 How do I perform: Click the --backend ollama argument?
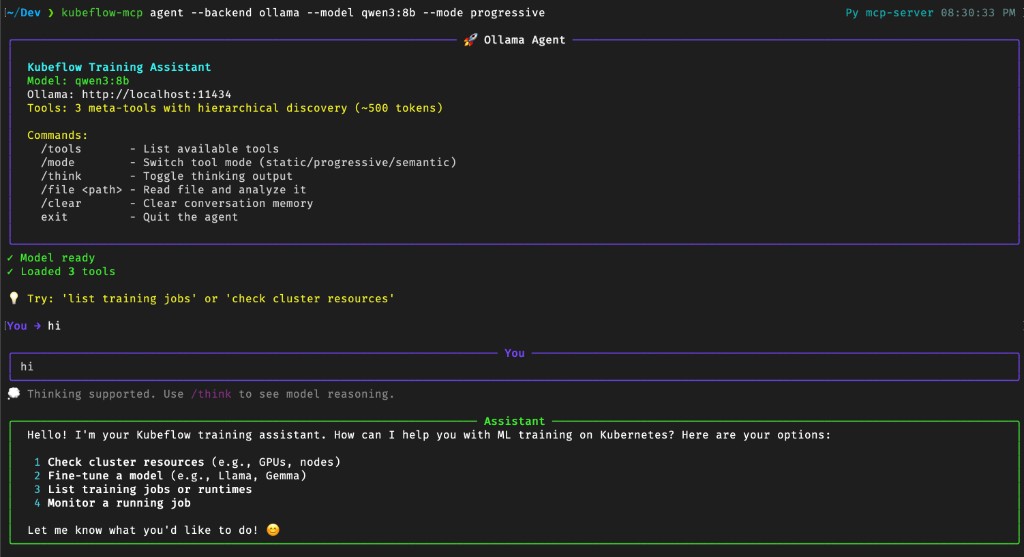[245, 12]
